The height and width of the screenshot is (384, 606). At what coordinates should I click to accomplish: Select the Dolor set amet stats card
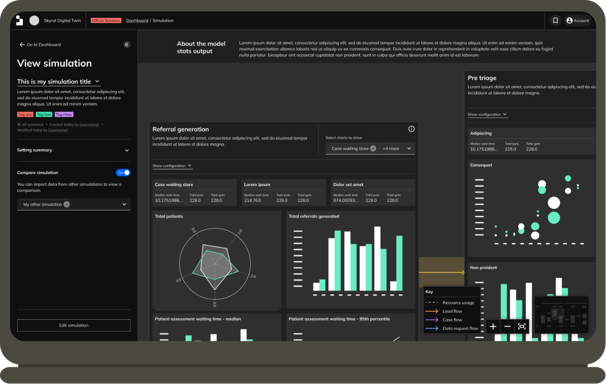click(373, 192)
